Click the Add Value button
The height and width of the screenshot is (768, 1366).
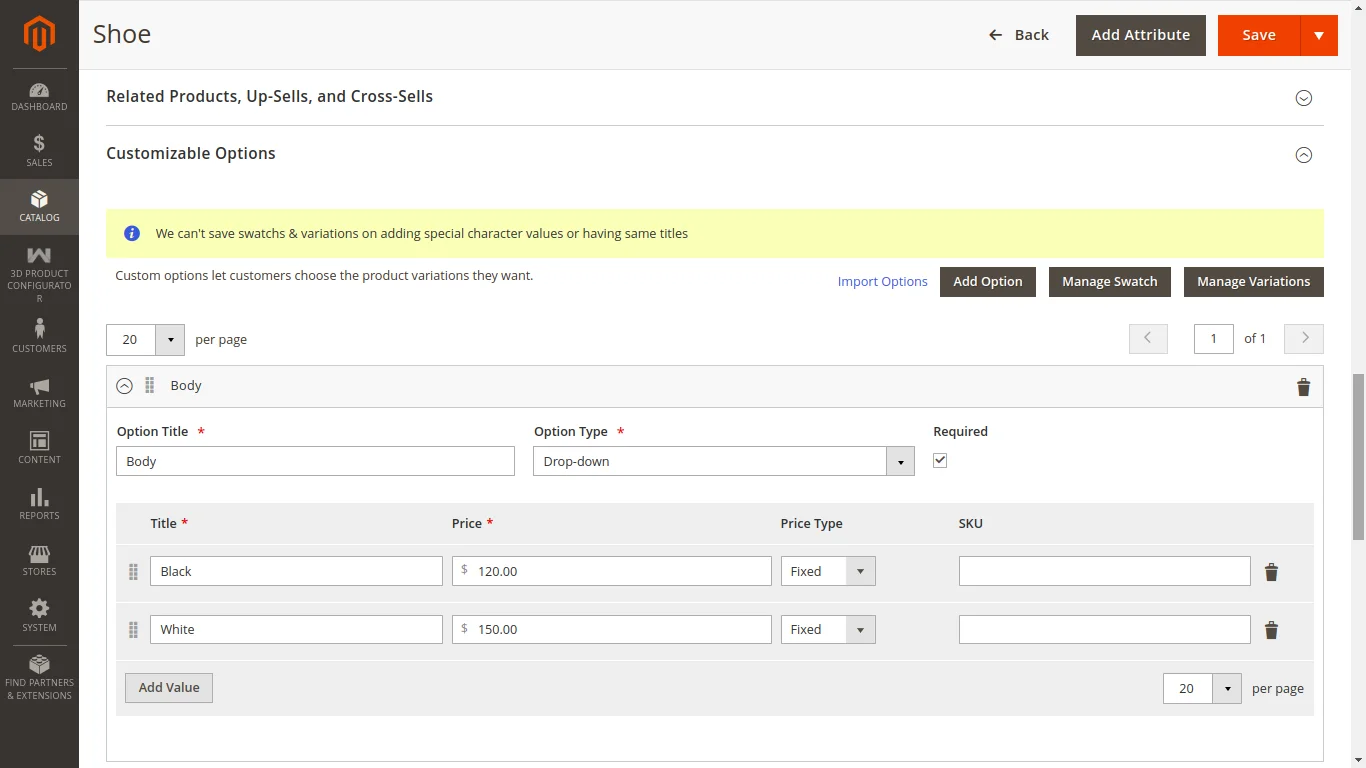tap(168, 687)
